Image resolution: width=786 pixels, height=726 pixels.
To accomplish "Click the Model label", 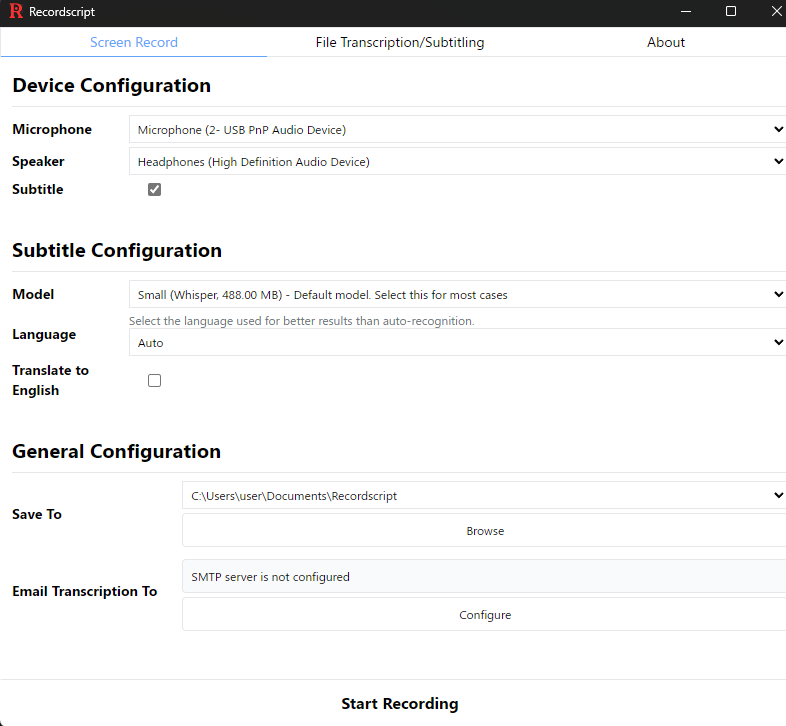I will (33, 294).
